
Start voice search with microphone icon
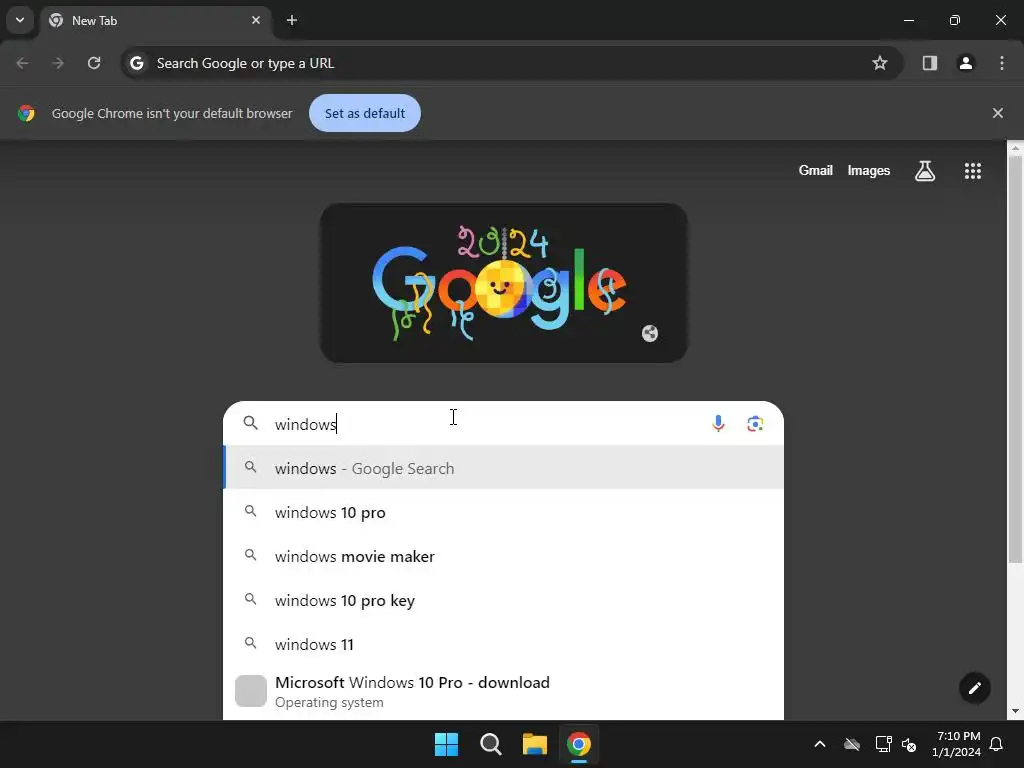pyautogui.click(x=718, y=424)
